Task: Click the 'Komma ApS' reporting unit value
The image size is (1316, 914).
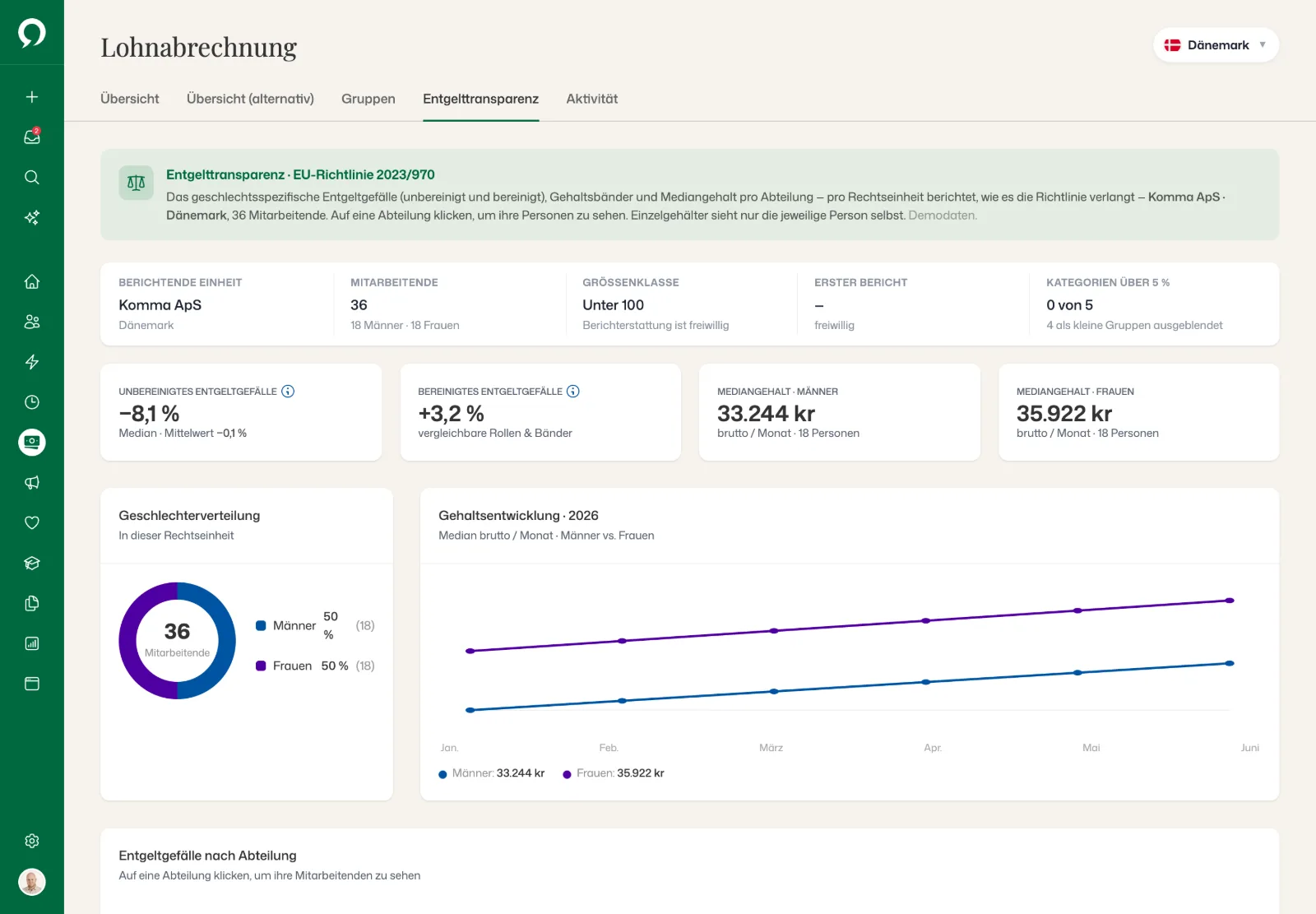Action: pyautogui.click(x=160, y=305)
